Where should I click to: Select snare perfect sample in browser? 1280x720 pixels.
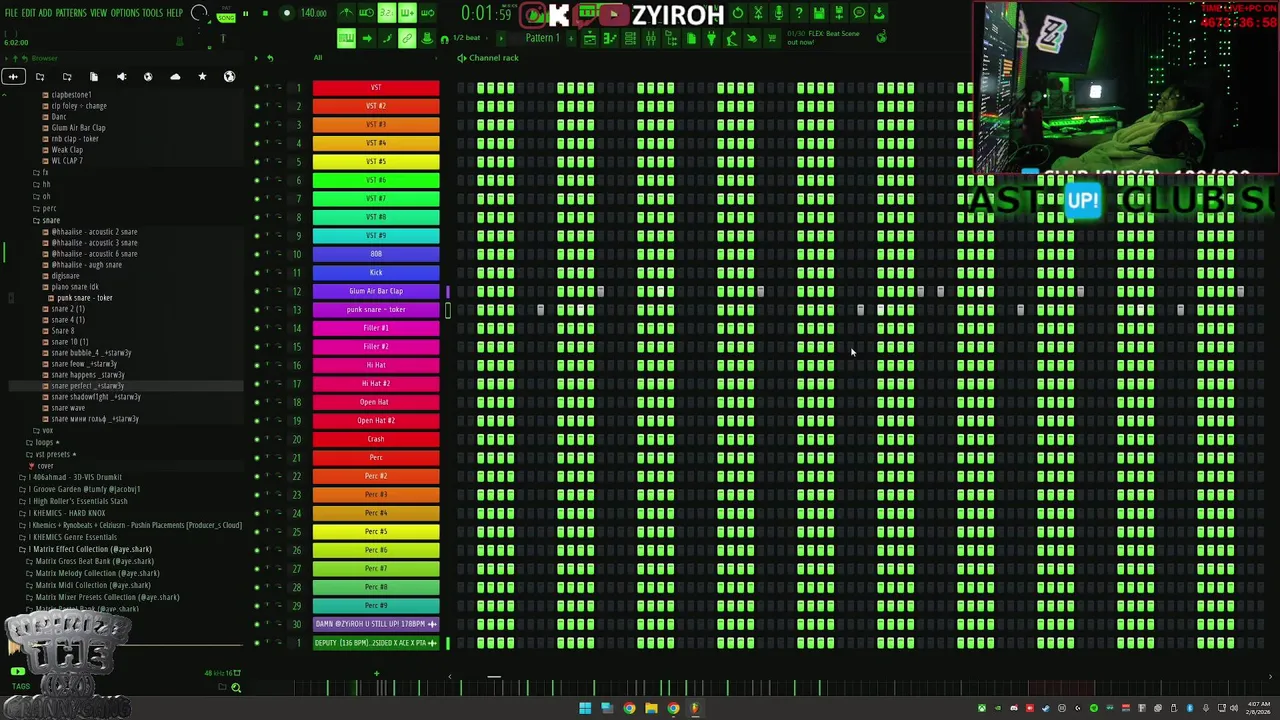pyautogui.click(x=88, y=386)
